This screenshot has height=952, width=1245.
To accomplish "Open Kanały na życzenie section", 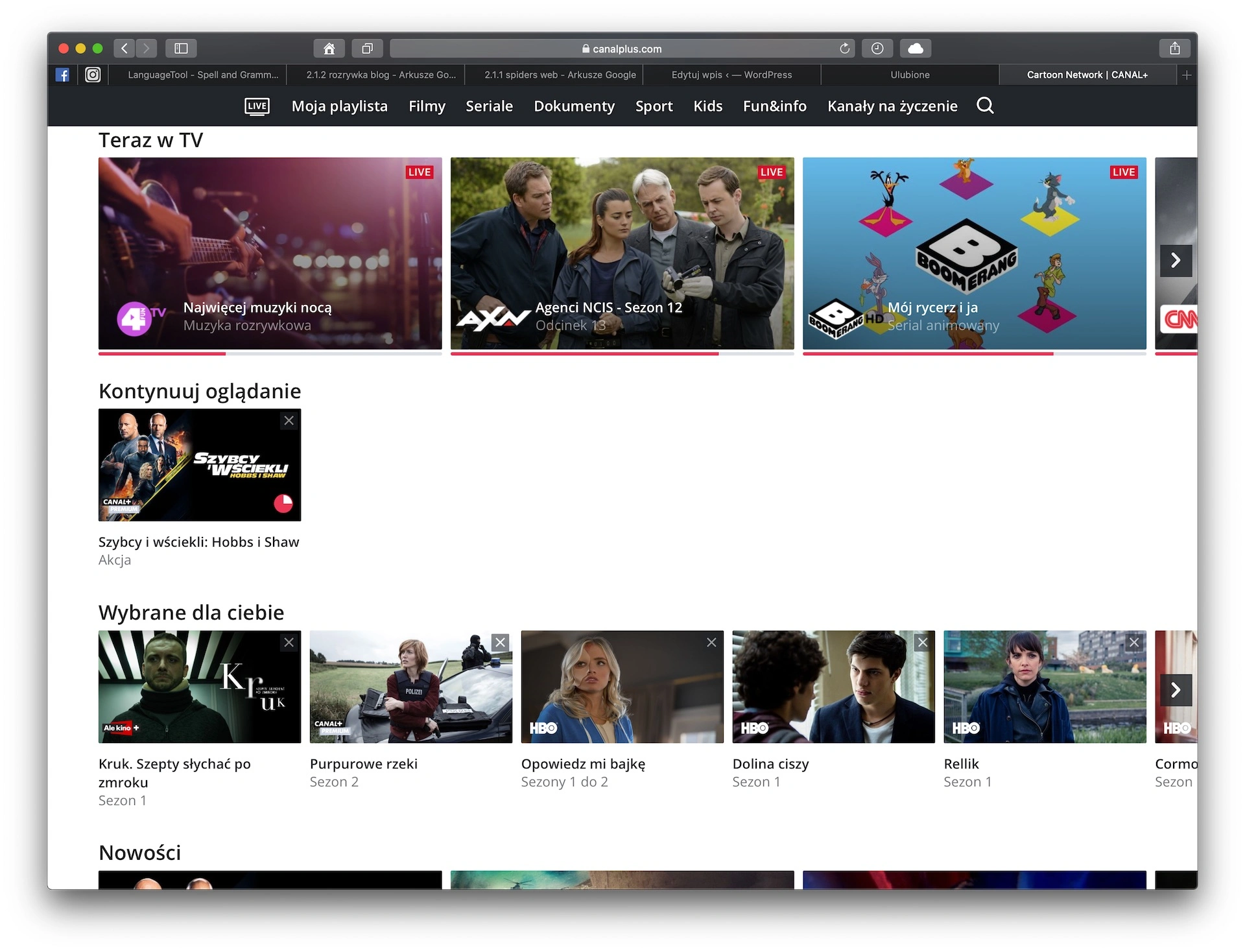I will pyautogui.click(x=892, y=106).
